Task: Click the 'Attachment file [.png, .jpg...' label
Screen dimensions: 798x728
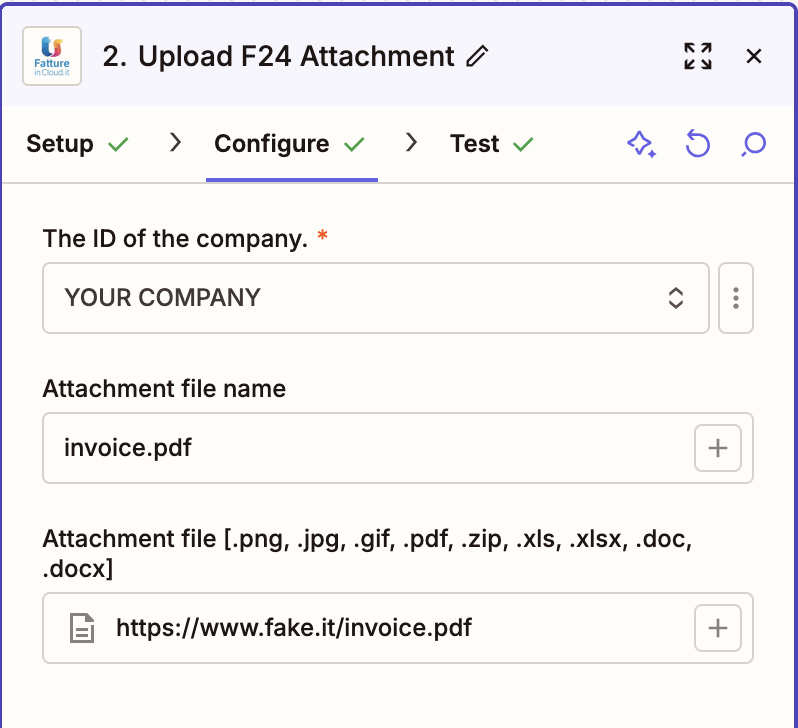Action: click(x=367, y=553)
